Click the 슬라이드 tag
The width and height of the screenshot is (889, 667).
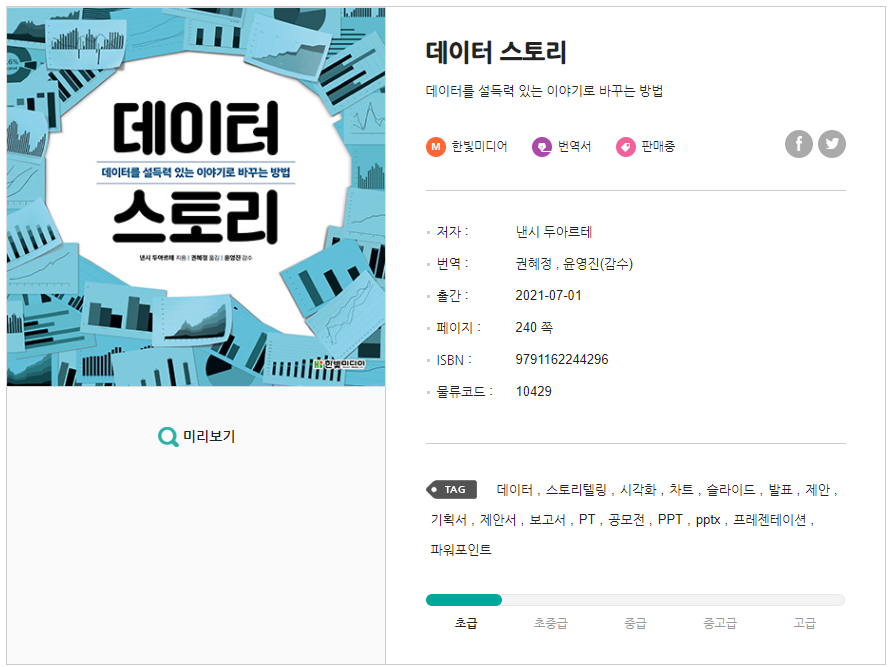731,489
